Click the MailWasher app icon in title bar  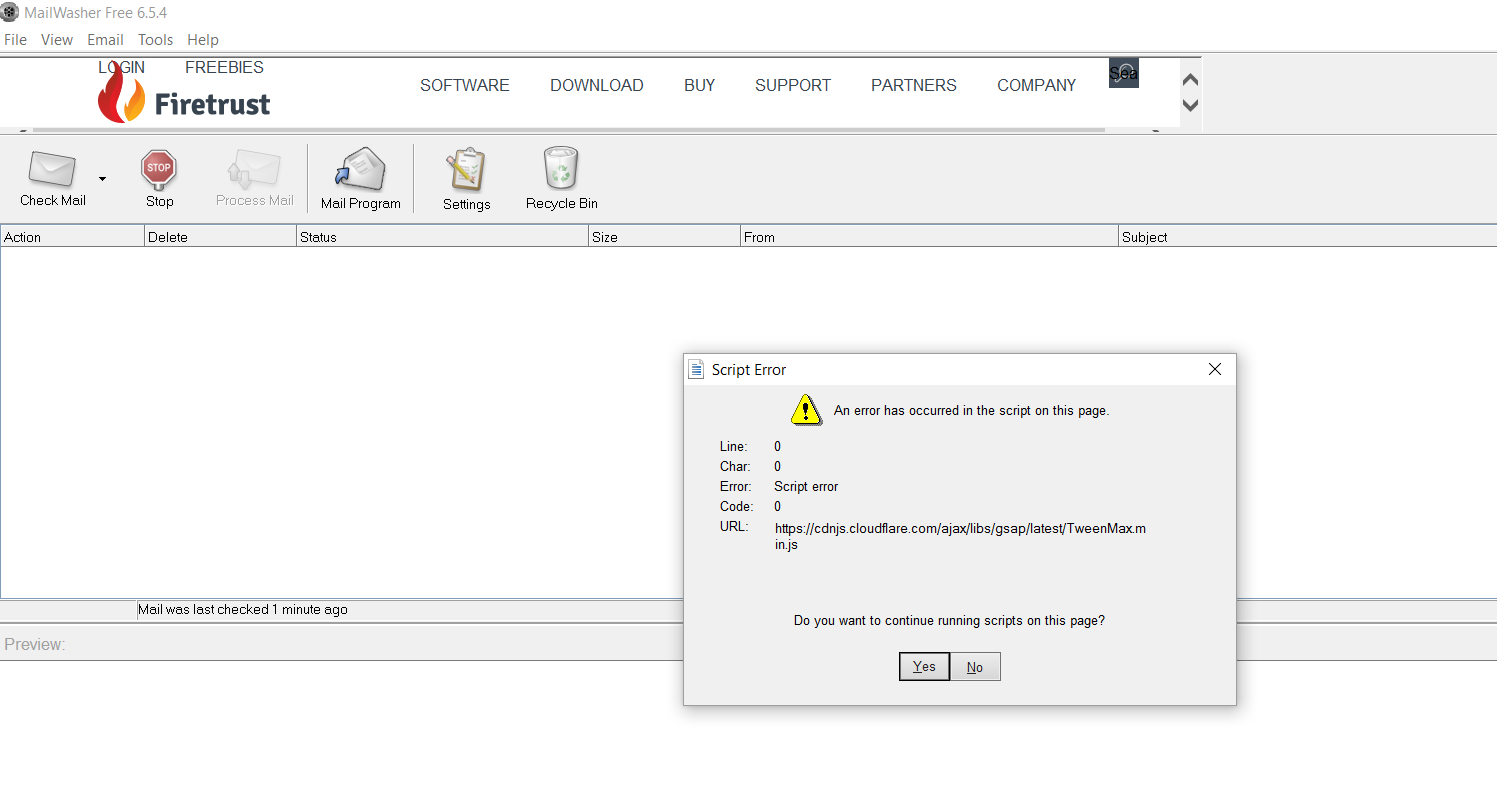(10, 12)
